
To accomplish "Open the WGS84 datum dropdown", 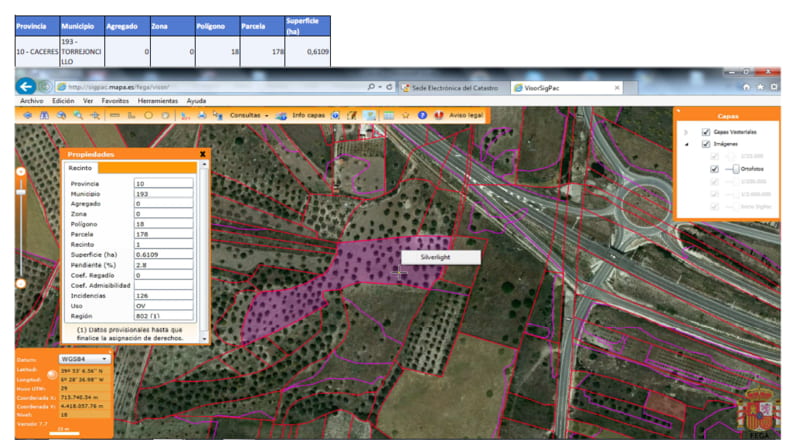I will 84,359.
